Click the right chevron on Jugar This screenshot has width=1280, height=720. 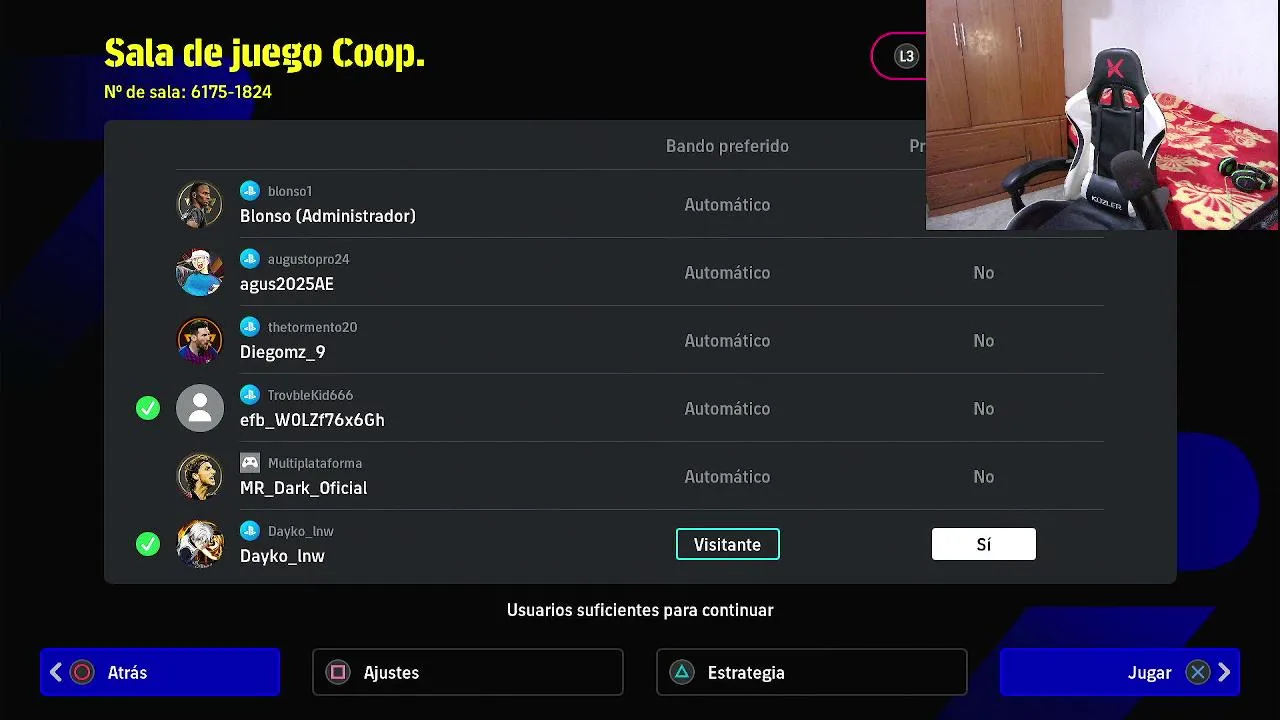pyautogui.click(x=1224, y=673)
